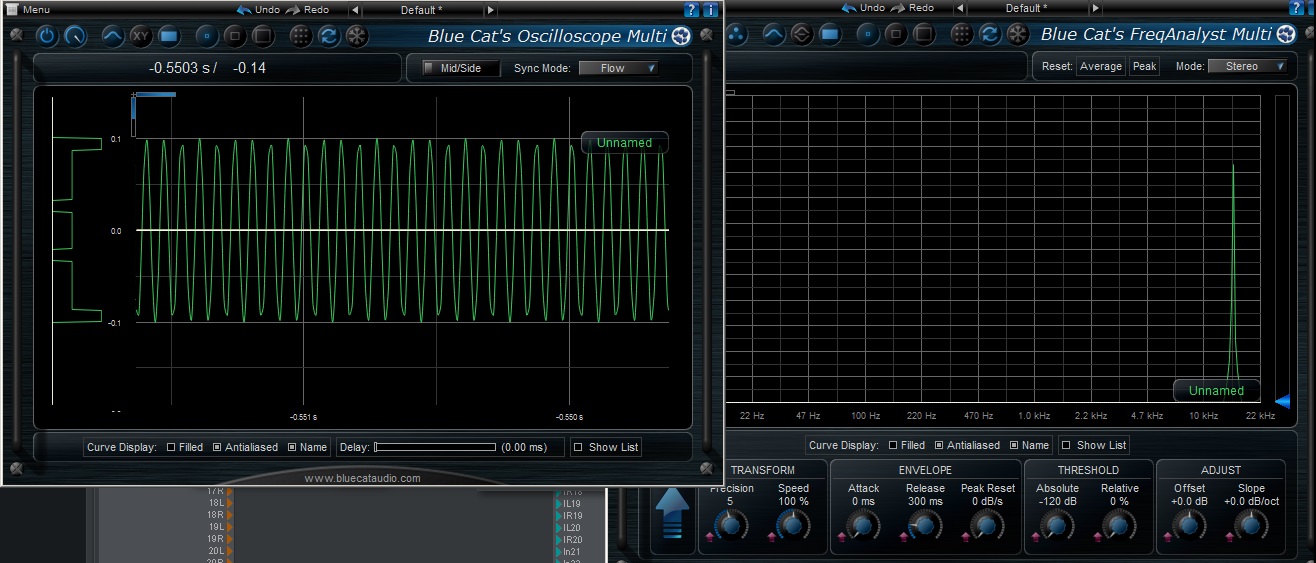This screenshot has width=1316, height=563.
Task: Click the blue level marker triangle in FreqAnalyst
Action: 1283,402
